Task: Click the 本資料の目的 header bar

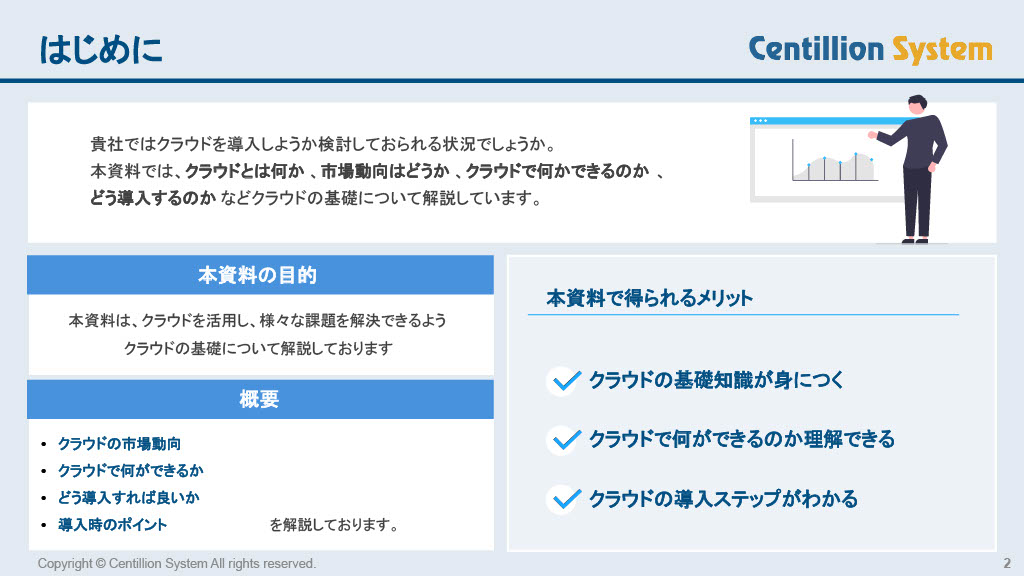Action: [x=260, y=275]
